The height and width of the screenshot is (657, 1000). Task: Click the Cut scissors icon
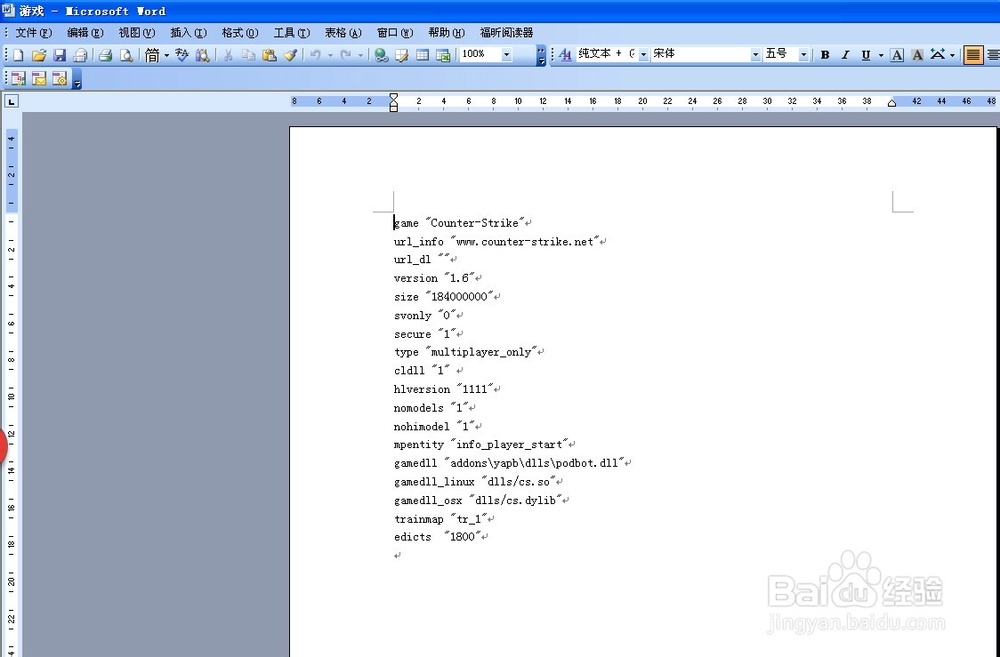[228, 55]
